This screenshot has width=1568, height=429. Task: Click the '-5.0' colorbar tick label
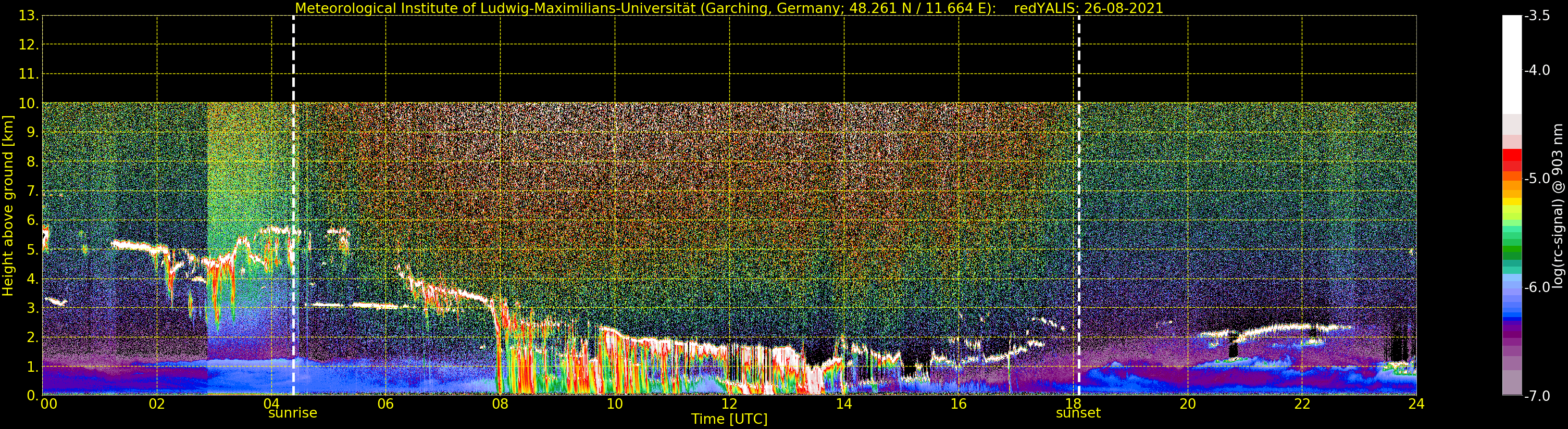point(1537,179)
